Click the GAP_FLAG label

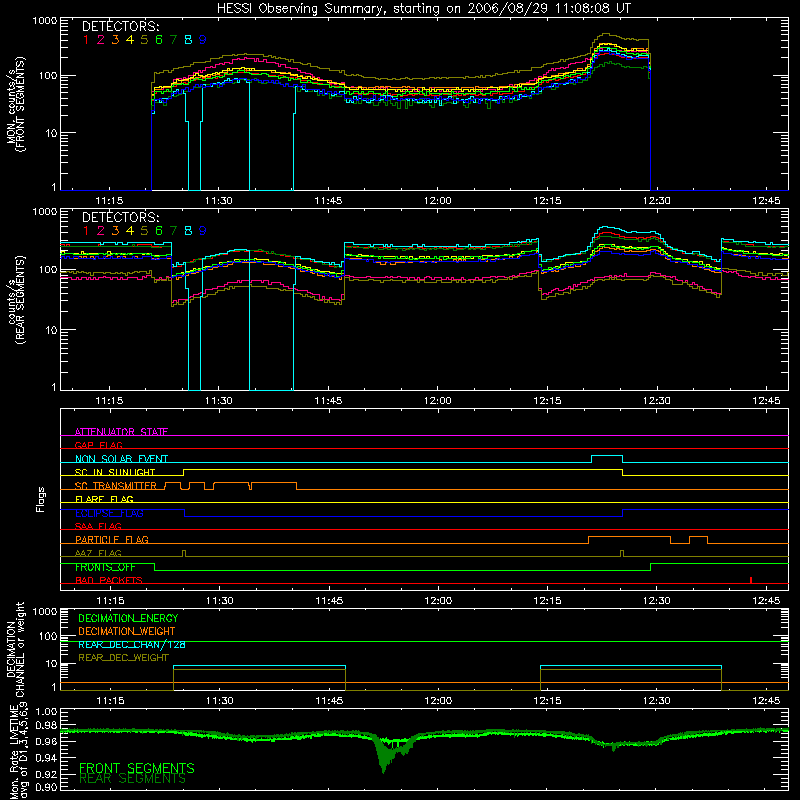tap(98, 445)
